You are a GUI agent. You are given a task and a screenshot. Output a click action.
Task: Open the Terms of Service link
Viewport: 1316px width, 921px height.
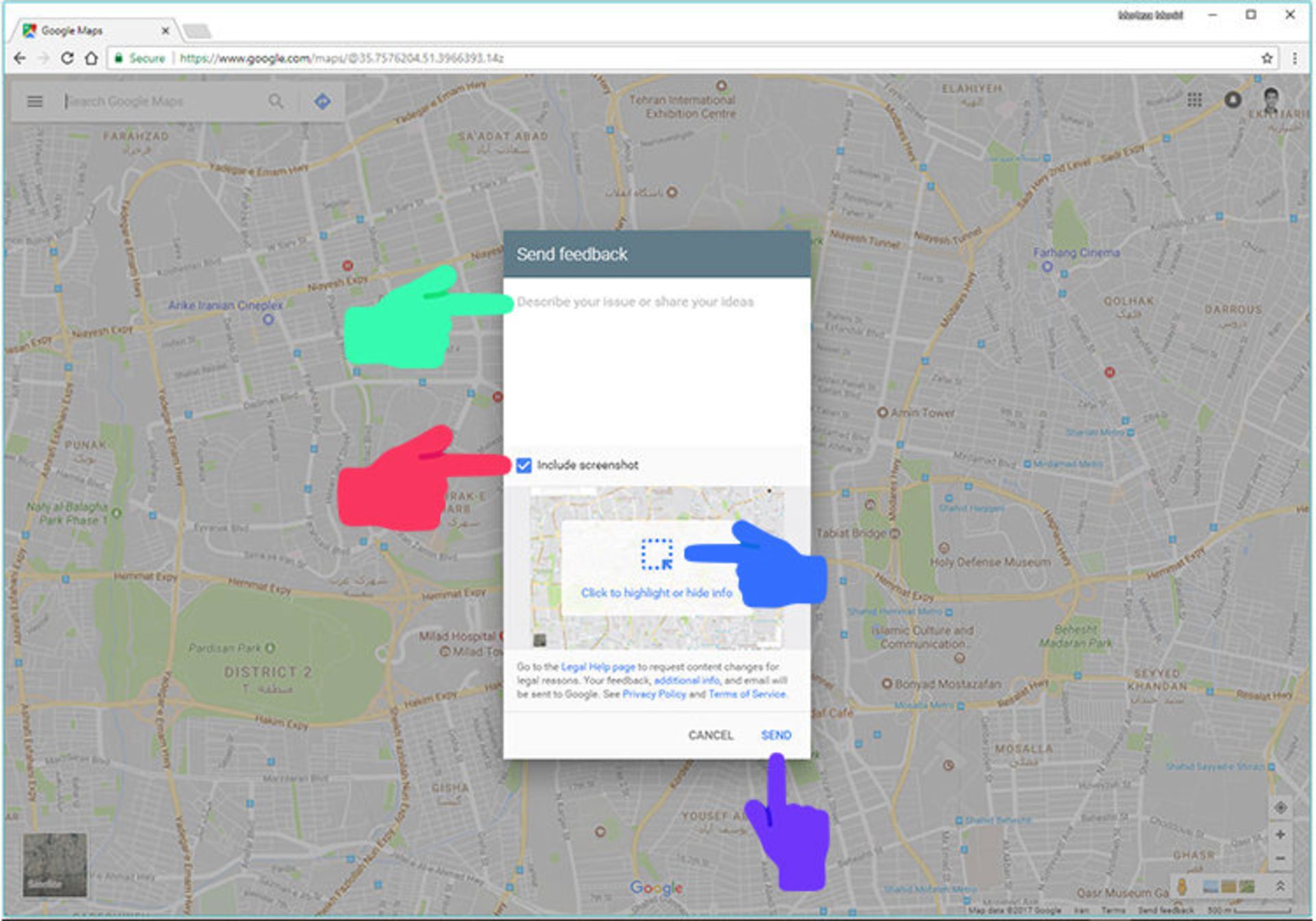coord(747,694)
